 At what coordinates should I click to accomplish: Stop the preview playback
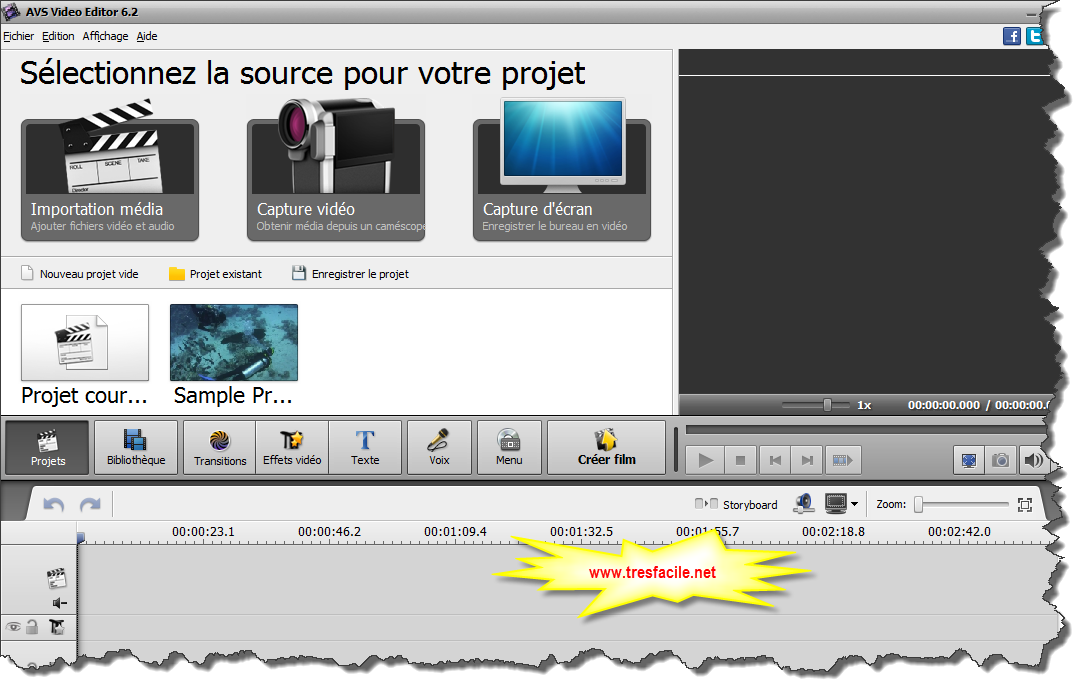(740, 460)
